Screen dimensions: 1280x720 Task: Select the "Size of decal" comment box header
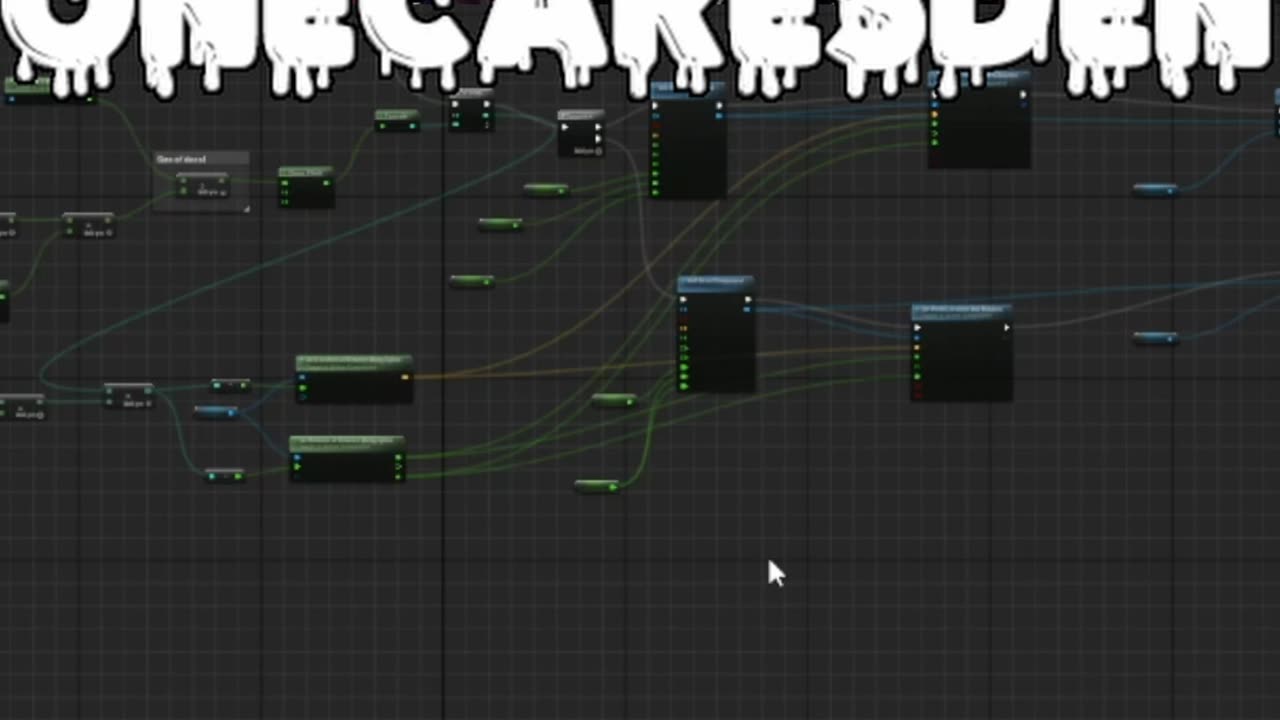[201, 159]
